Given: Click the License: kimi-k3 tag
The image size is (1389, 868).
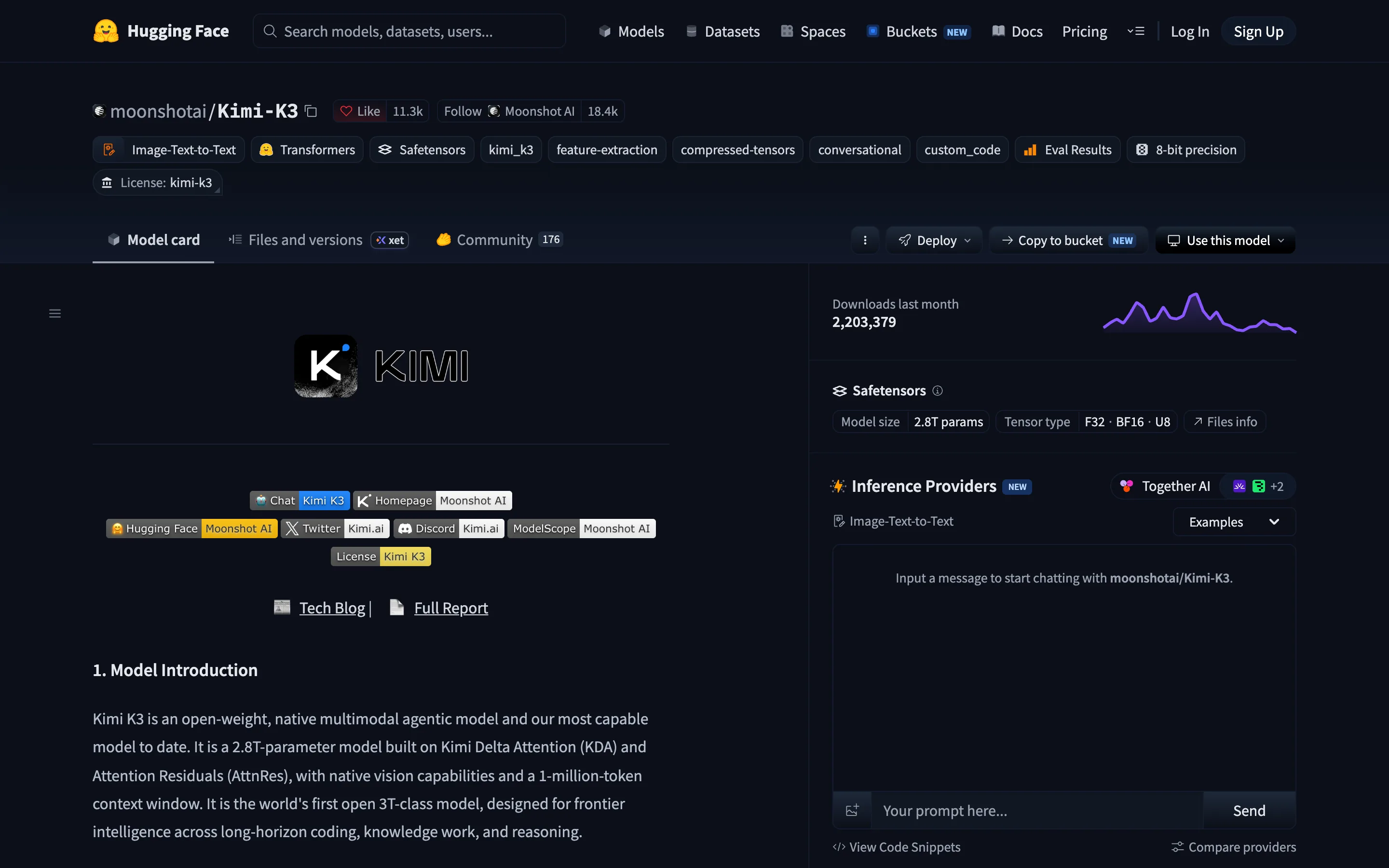Looking at the screenshot, I should 157,183.
